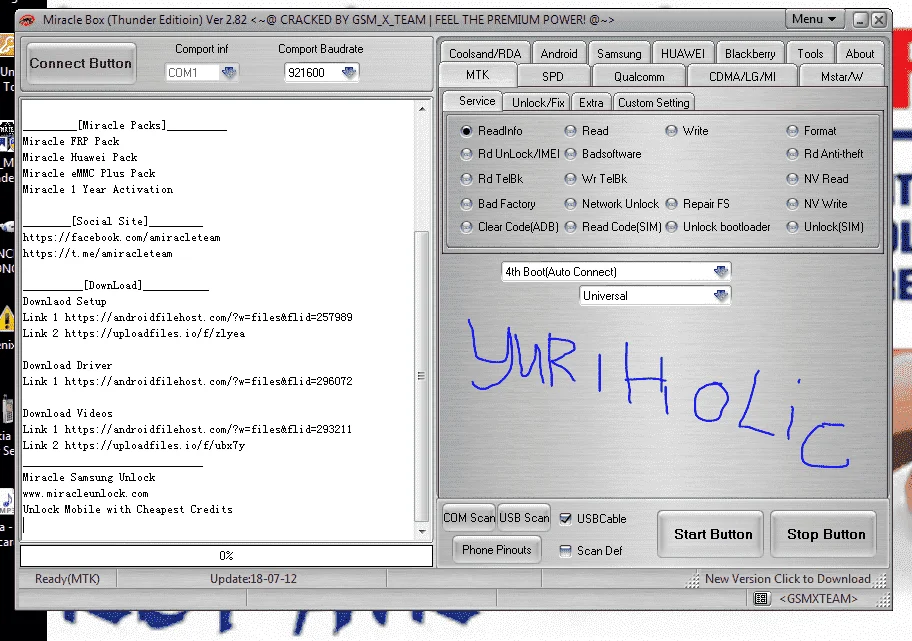
Task: Open the HUAWEI tab
Action: 683,54
